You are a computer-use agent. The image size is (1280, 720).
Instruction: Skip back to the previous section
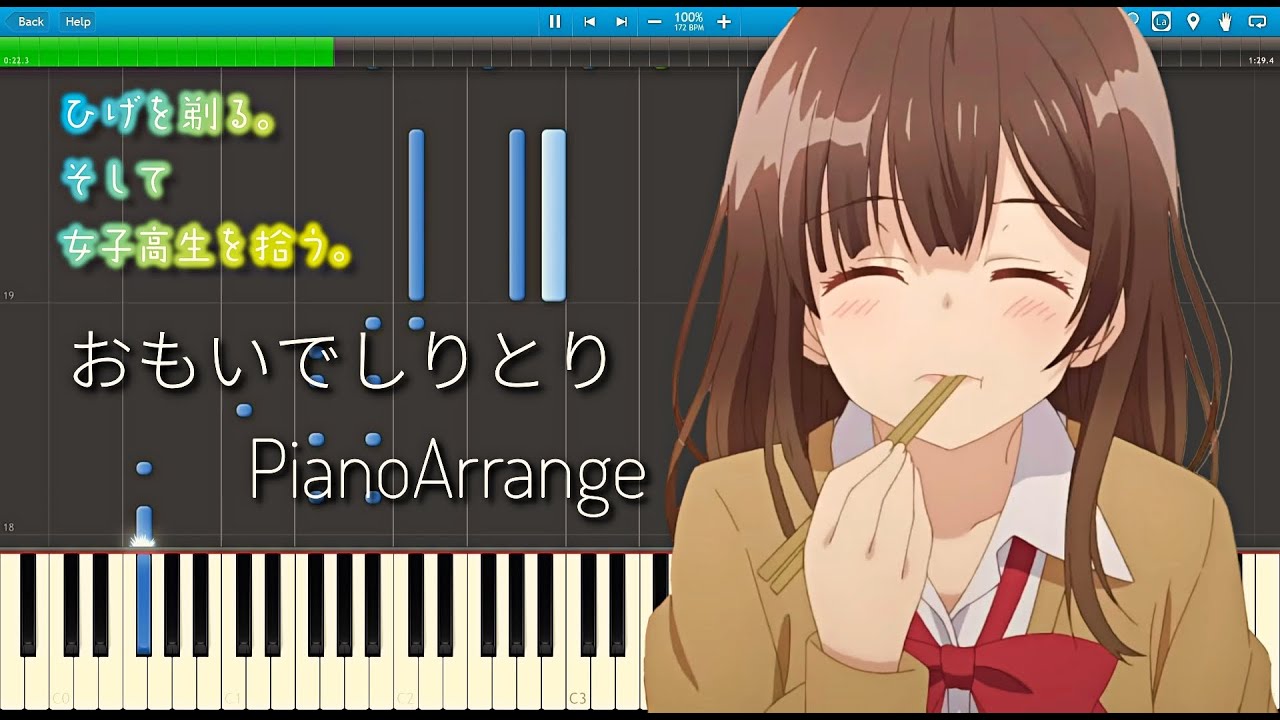coord(589,21)
